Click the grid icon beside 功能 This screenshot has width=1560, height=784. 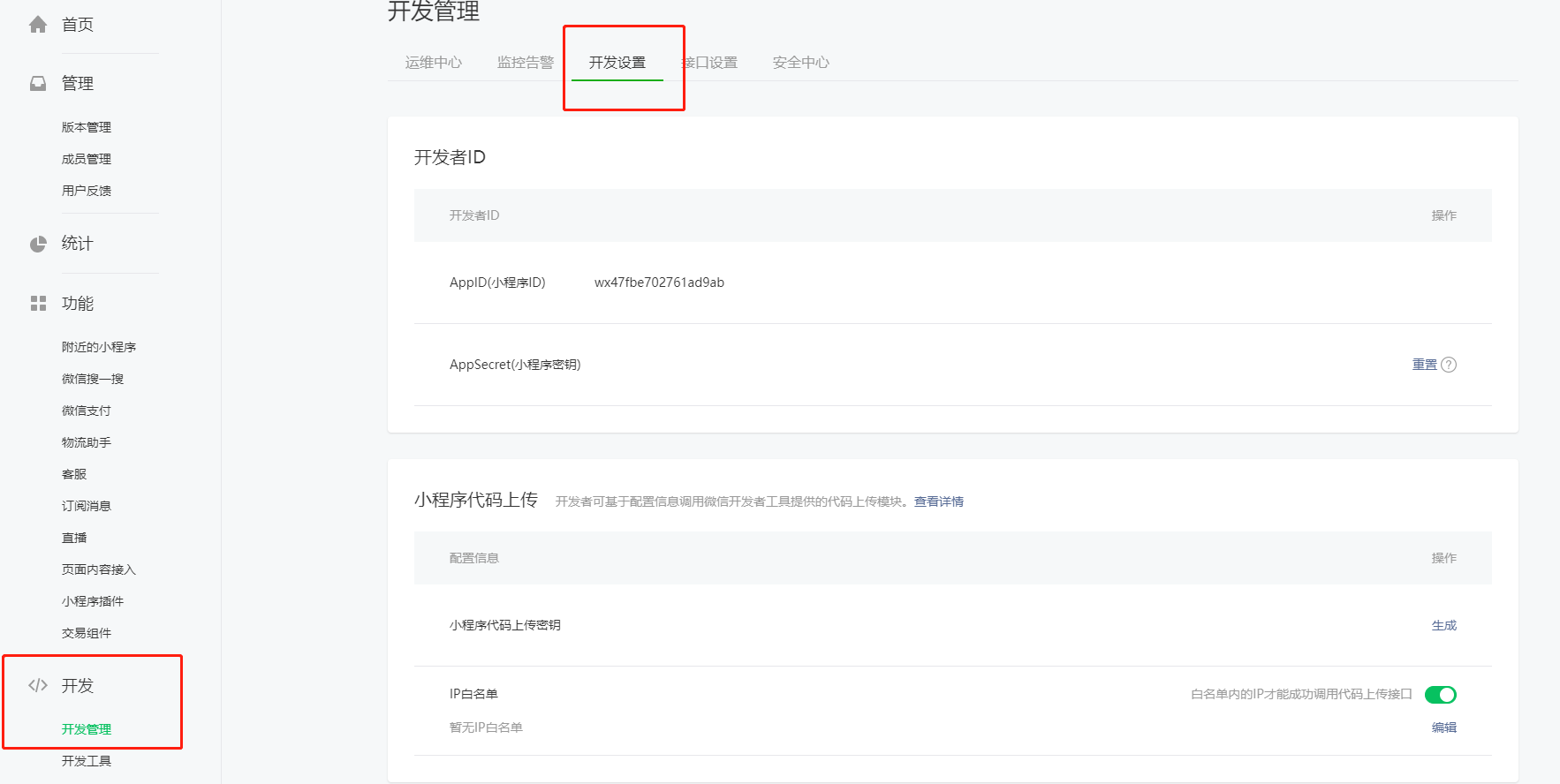(38, 304)
